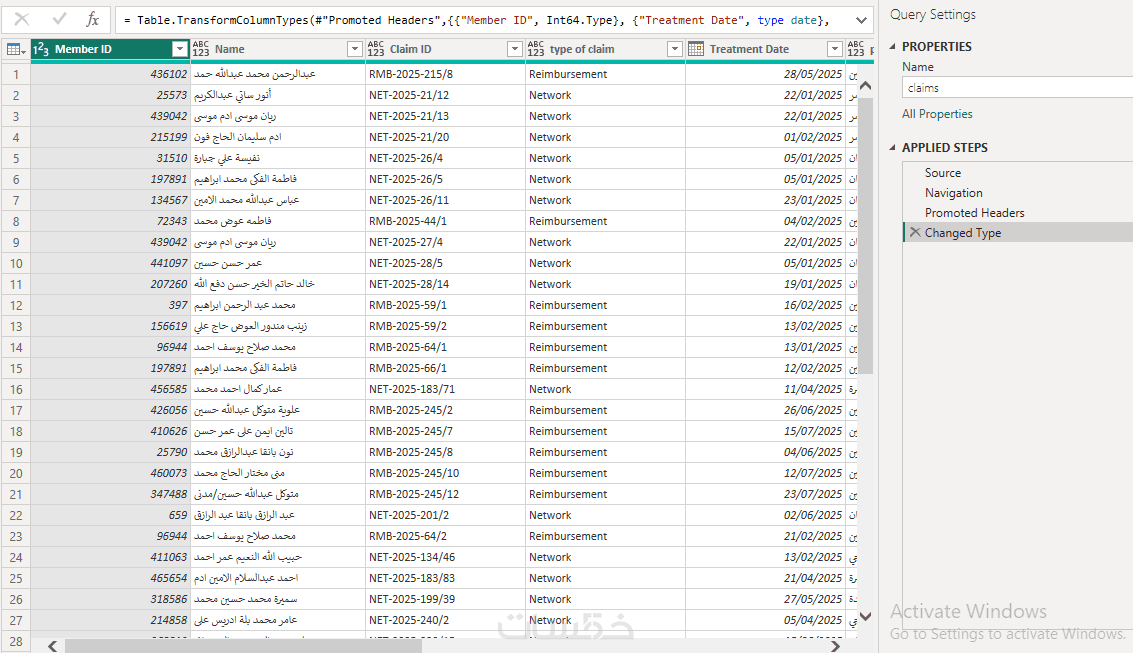The width and height of the screenshot is (1133, 653).
Task: Click Member ID cell 397
Action: click(111, 306)
